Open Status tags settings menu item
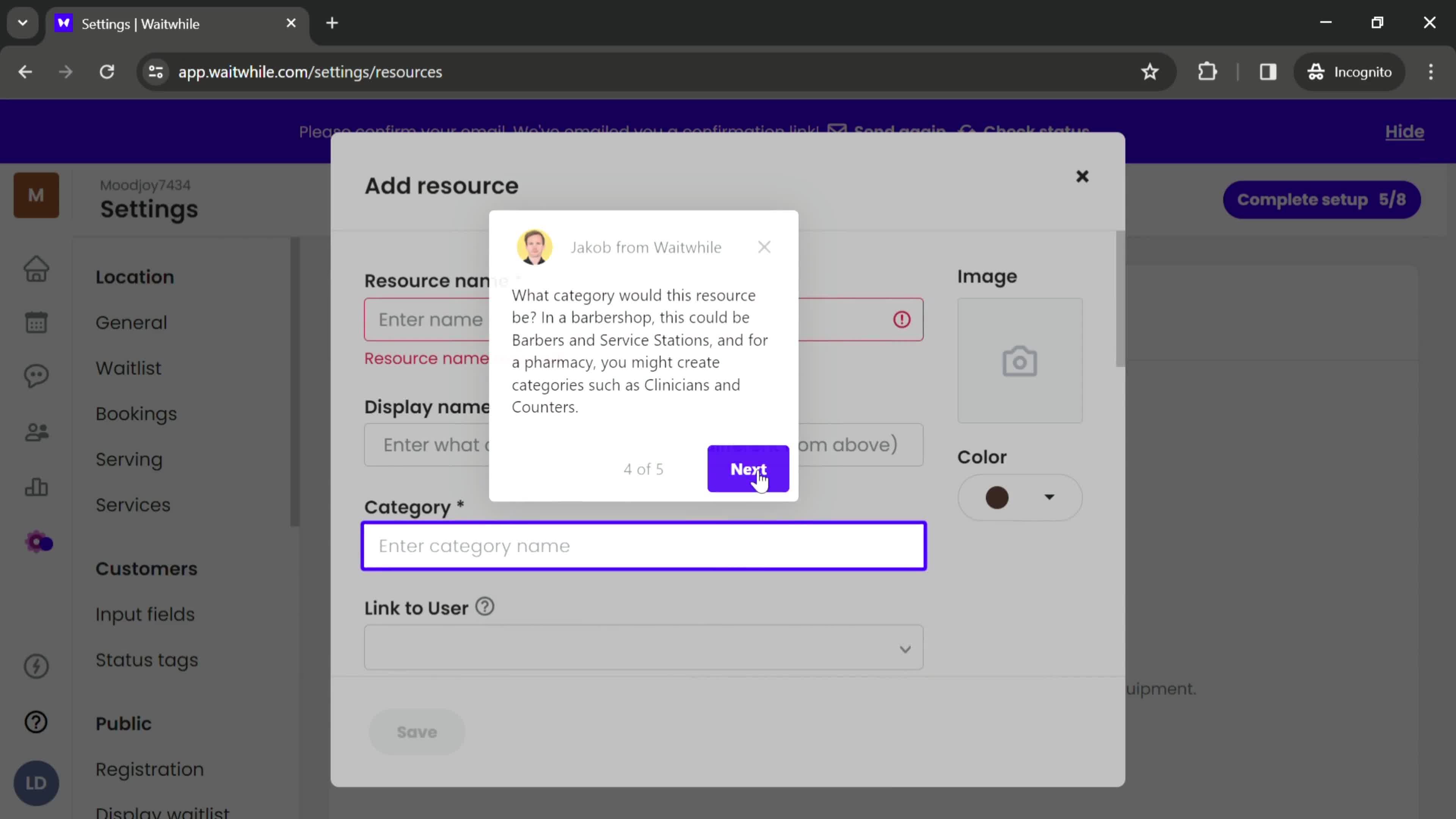Viewport: 1456px width, 819px height. tap(147, 660)
